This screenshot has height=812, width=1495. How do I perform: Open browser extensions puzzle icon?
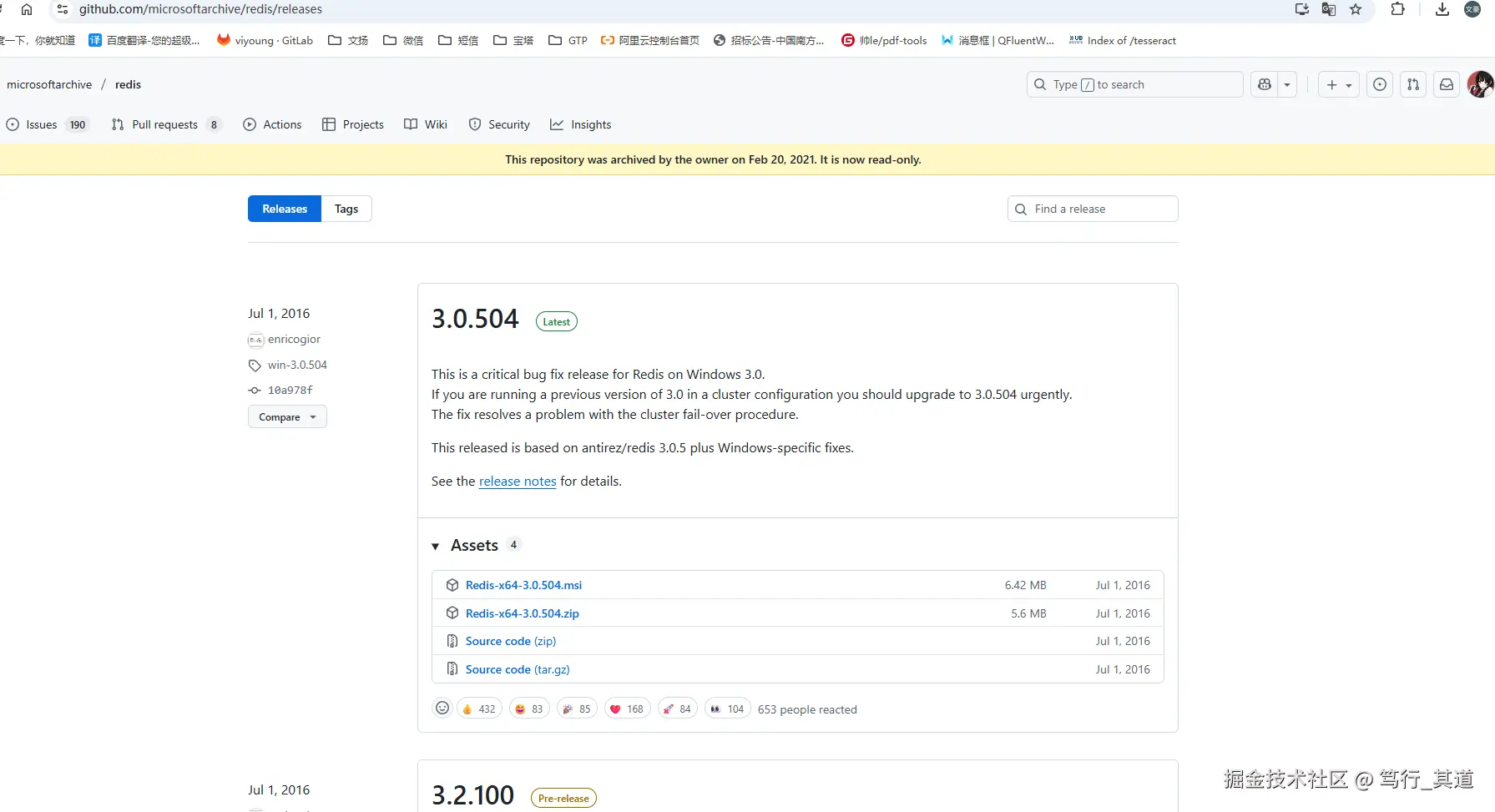click(1398, 9)
